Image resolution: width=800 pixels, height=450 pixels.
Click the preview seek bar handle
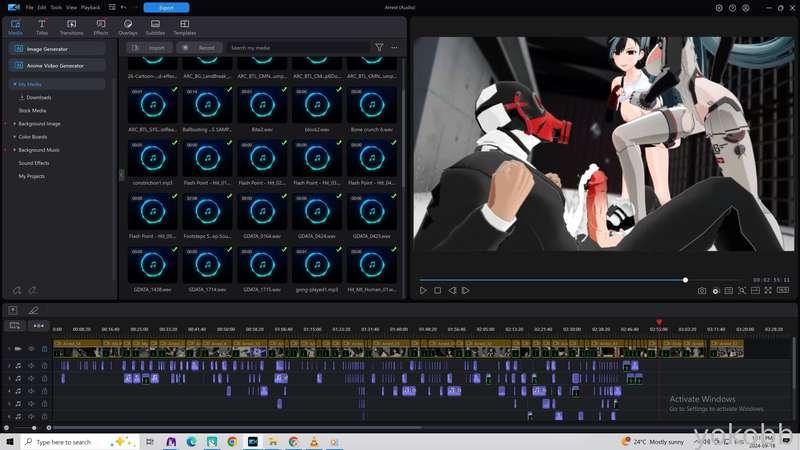pos(685,280)
